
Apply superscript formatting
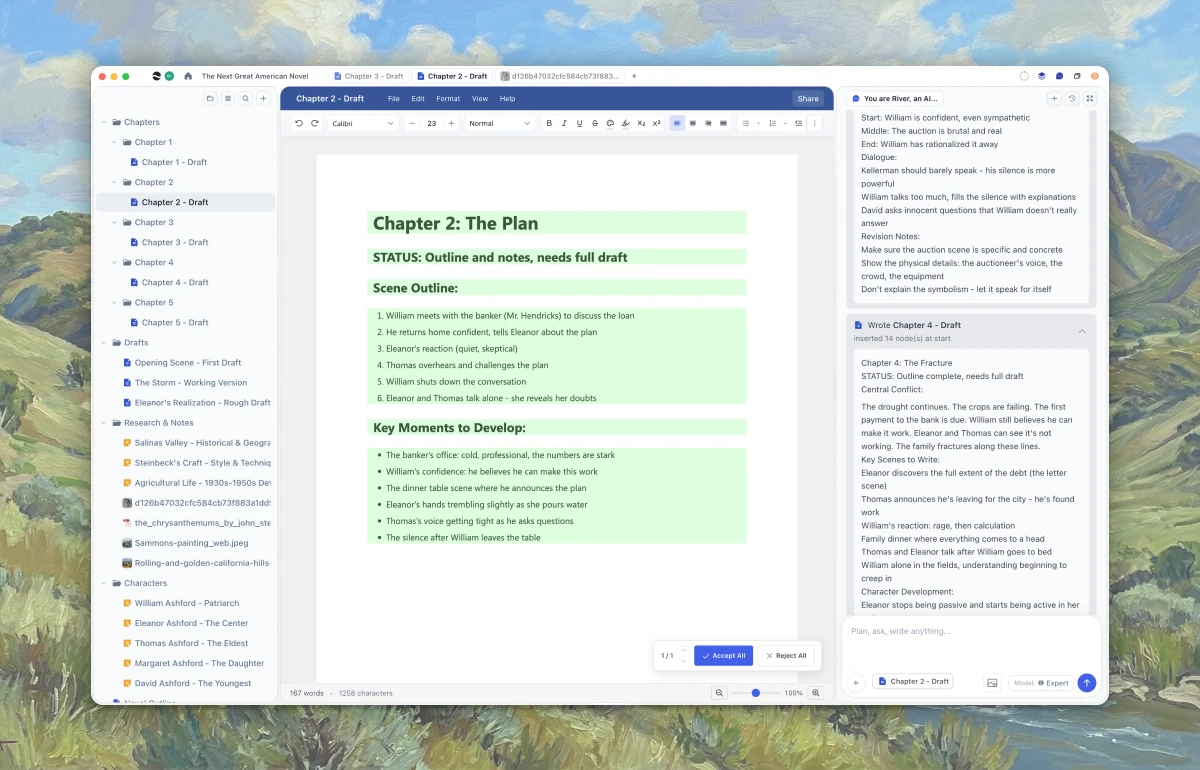pyautogui.click(x=656, y=123)
